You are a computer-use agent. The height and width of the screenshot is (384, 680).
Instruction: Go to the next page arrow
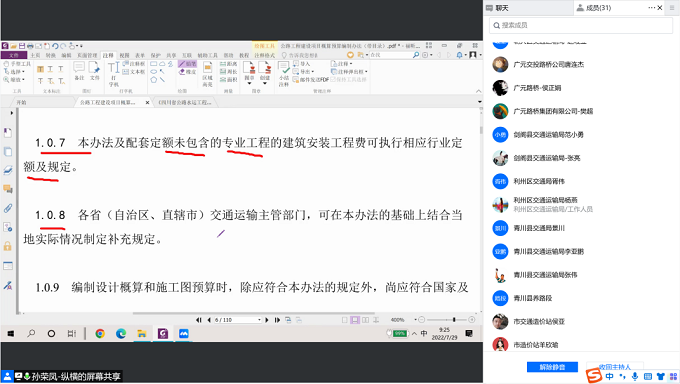[x=267, y=320]
